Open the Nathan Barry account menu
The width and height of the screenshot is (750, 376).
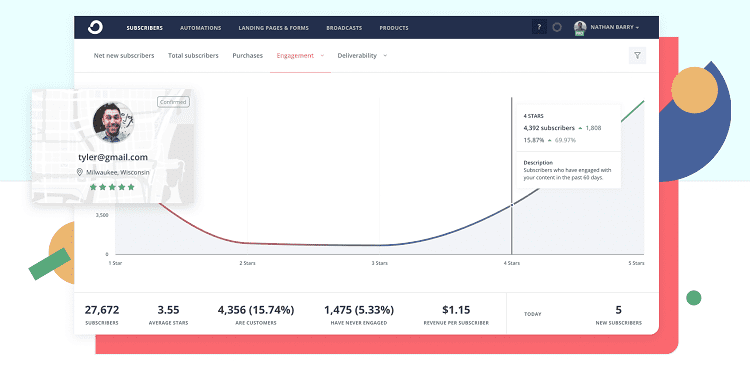tap(615, 27)
